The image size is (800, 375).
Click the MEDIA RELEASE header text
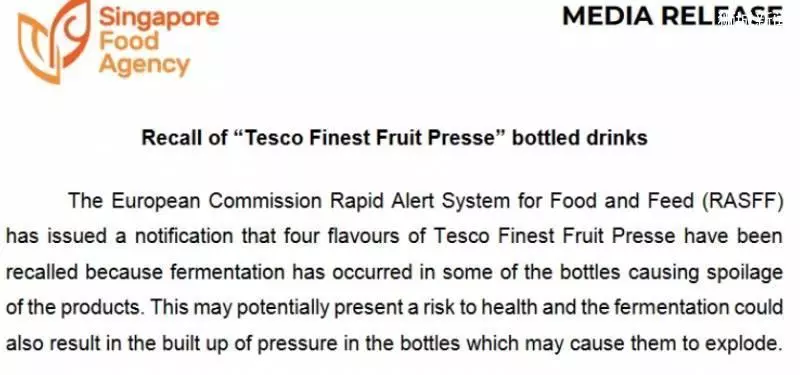point(672,15)
